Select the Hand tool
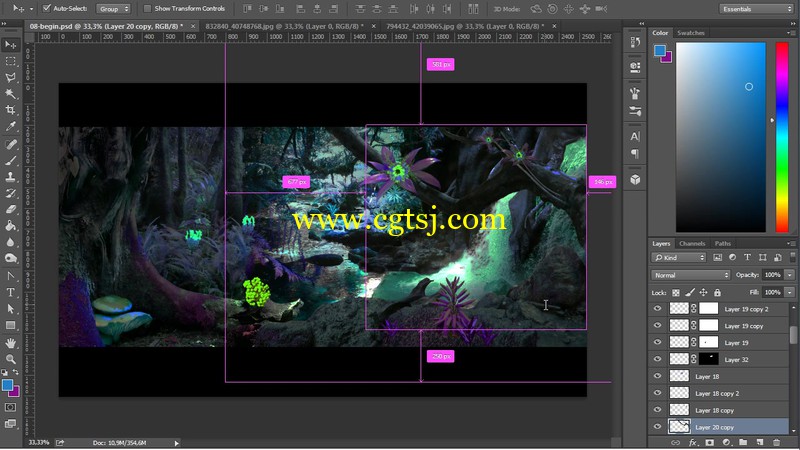The image size is (800, 450). point(10,343)
